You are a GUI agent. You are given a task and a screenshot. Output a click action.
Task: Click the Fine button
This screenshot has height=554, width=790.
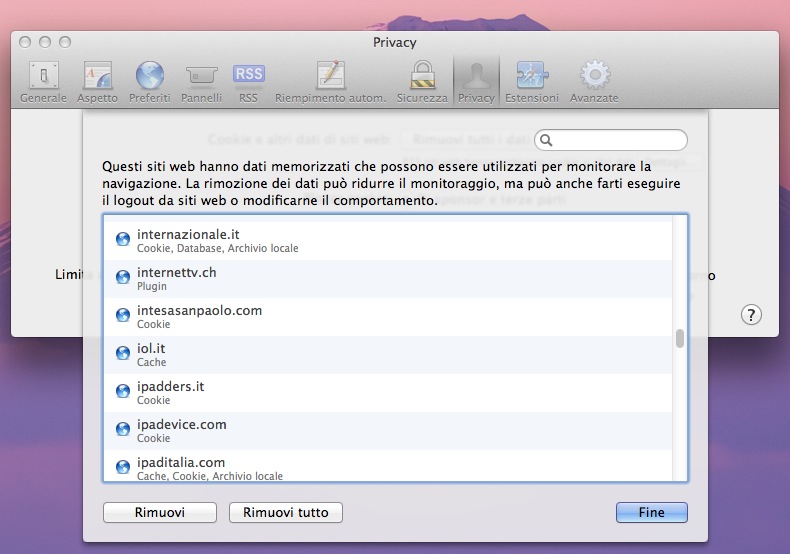[651, 513]
